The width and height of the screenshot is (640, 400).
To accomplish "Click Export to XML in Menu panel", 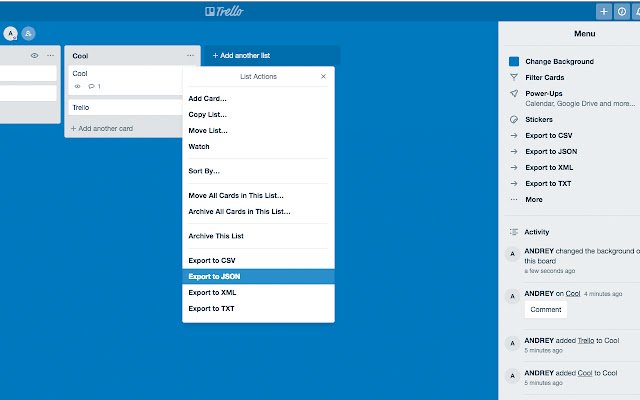I will click(549, 167).
